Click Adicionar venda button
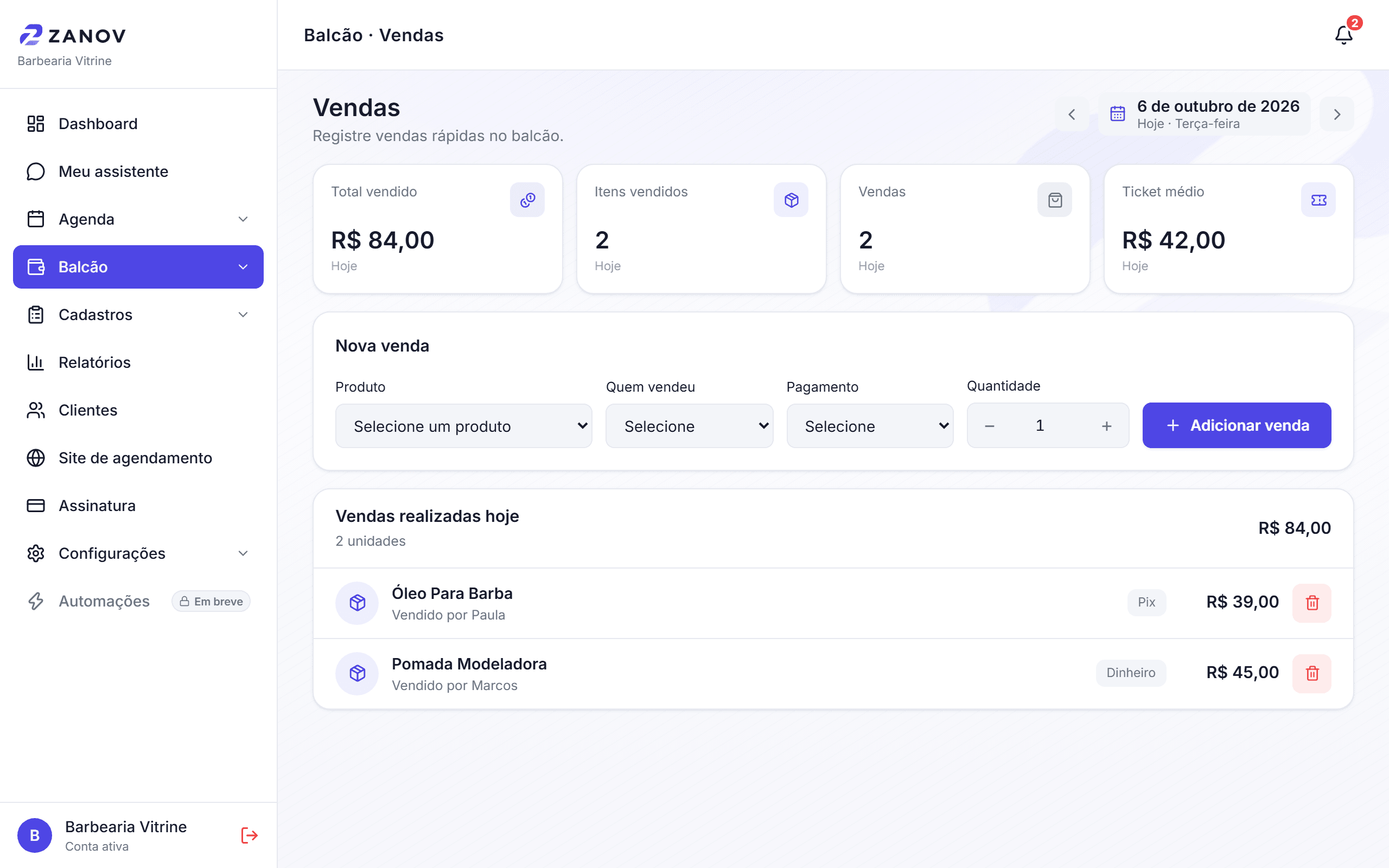Viewport: 1389px width, 868px height. click(x=1237, y=425)
